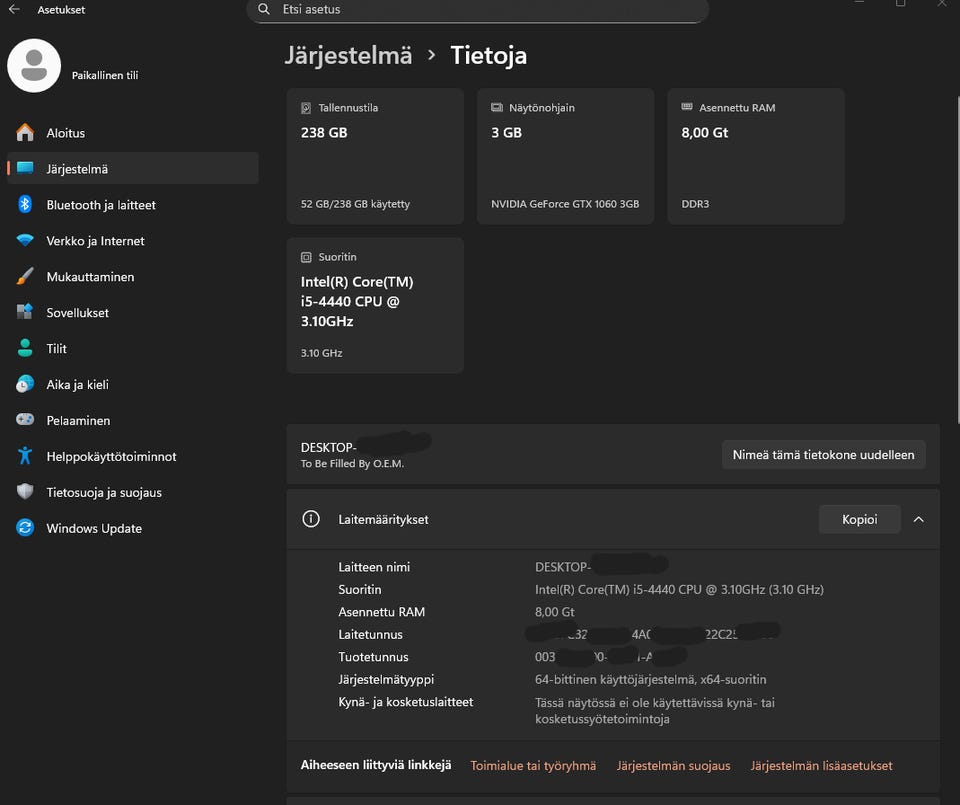Click the Verkko ja Internet Wi-Fi icon

coord(26,241)
